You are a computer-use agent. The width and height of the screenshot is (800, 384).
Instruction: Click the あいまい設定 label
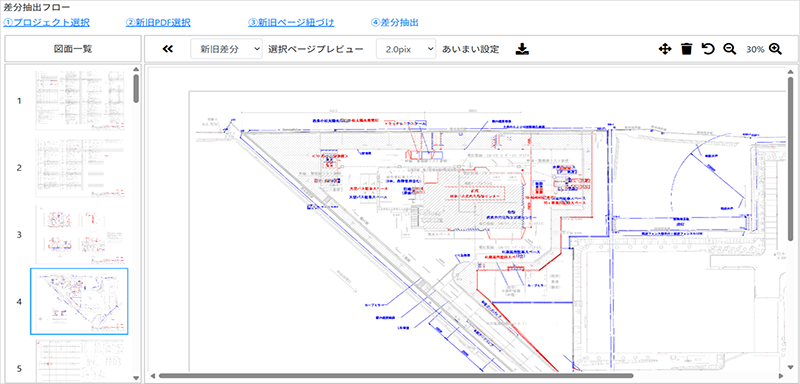pos(470,49)
